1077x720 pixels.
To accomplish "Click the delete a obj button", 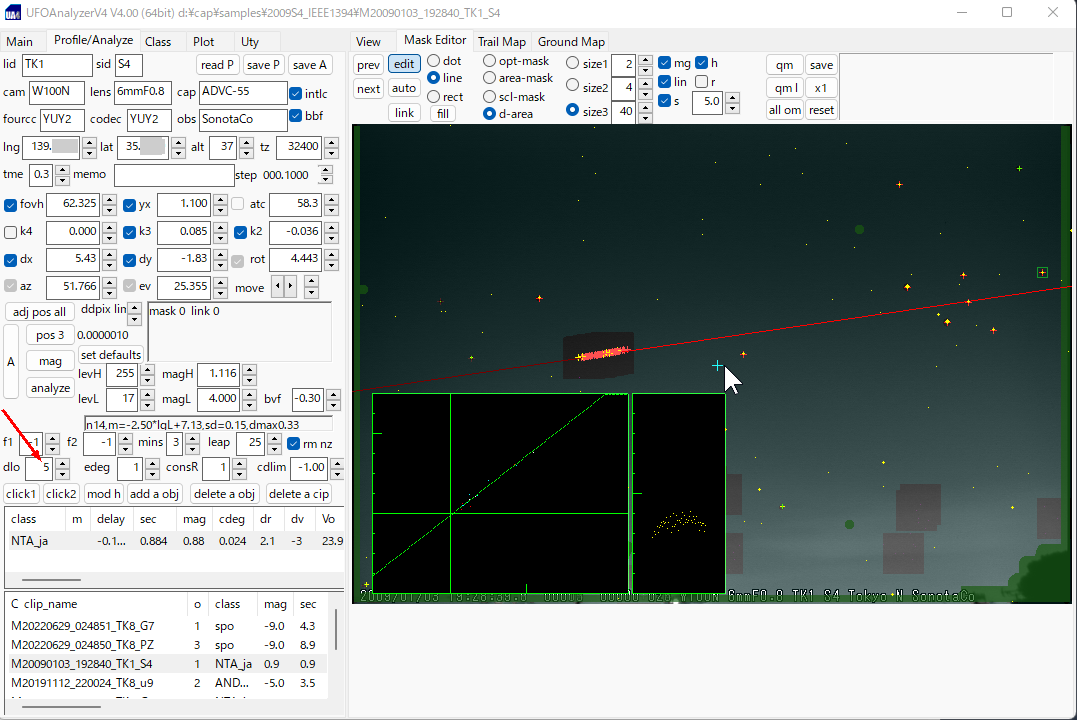I will tap(224, 494).
